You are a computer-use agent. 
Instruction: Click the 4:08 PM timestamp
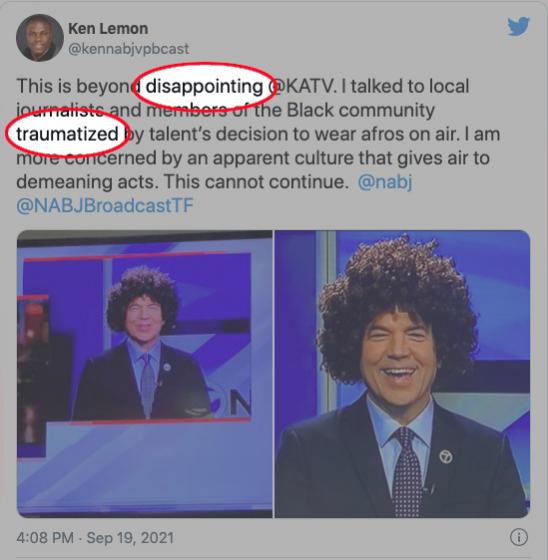pos(45,538)
